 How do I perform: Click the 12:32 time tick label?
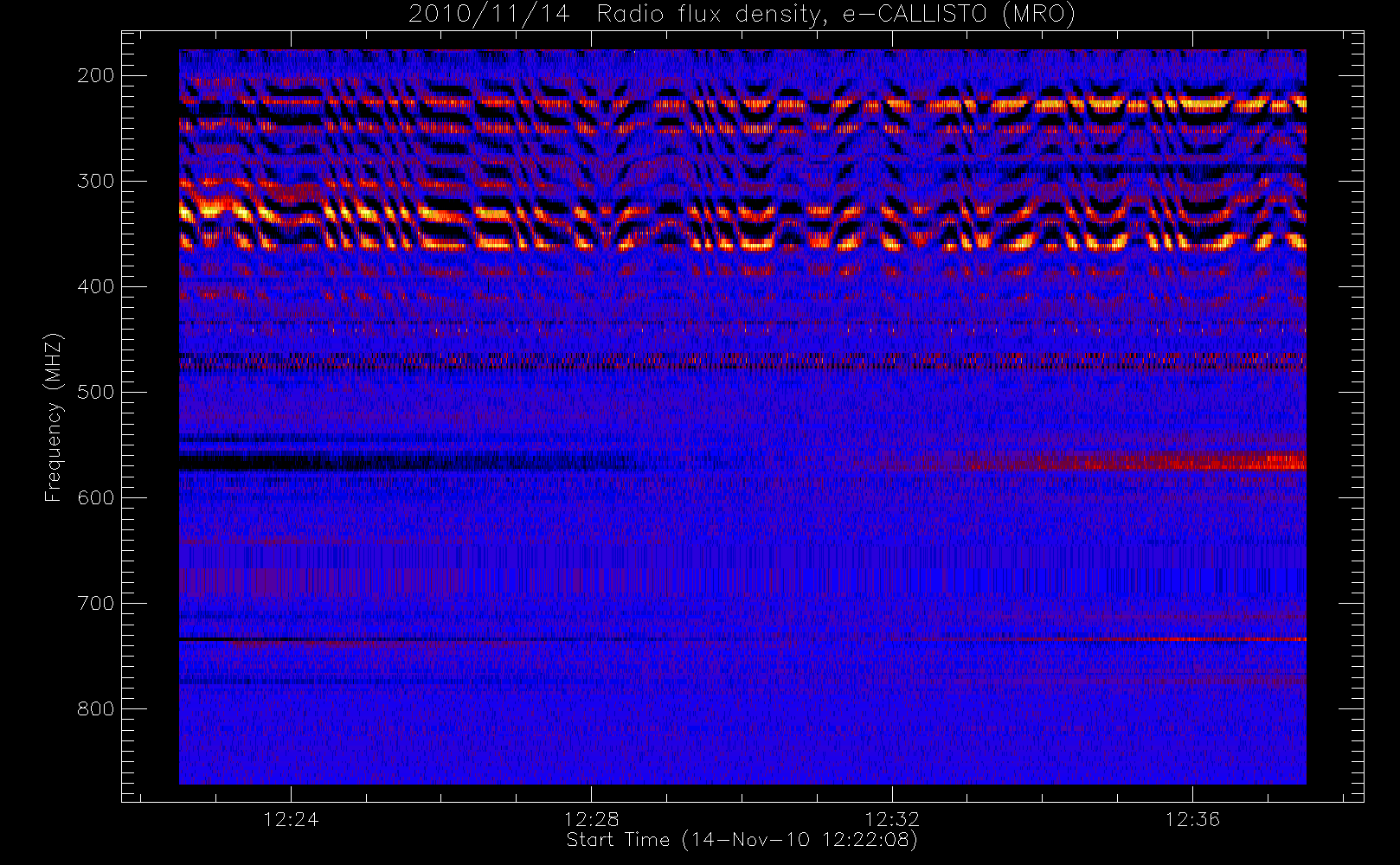(x=891, y=818)
